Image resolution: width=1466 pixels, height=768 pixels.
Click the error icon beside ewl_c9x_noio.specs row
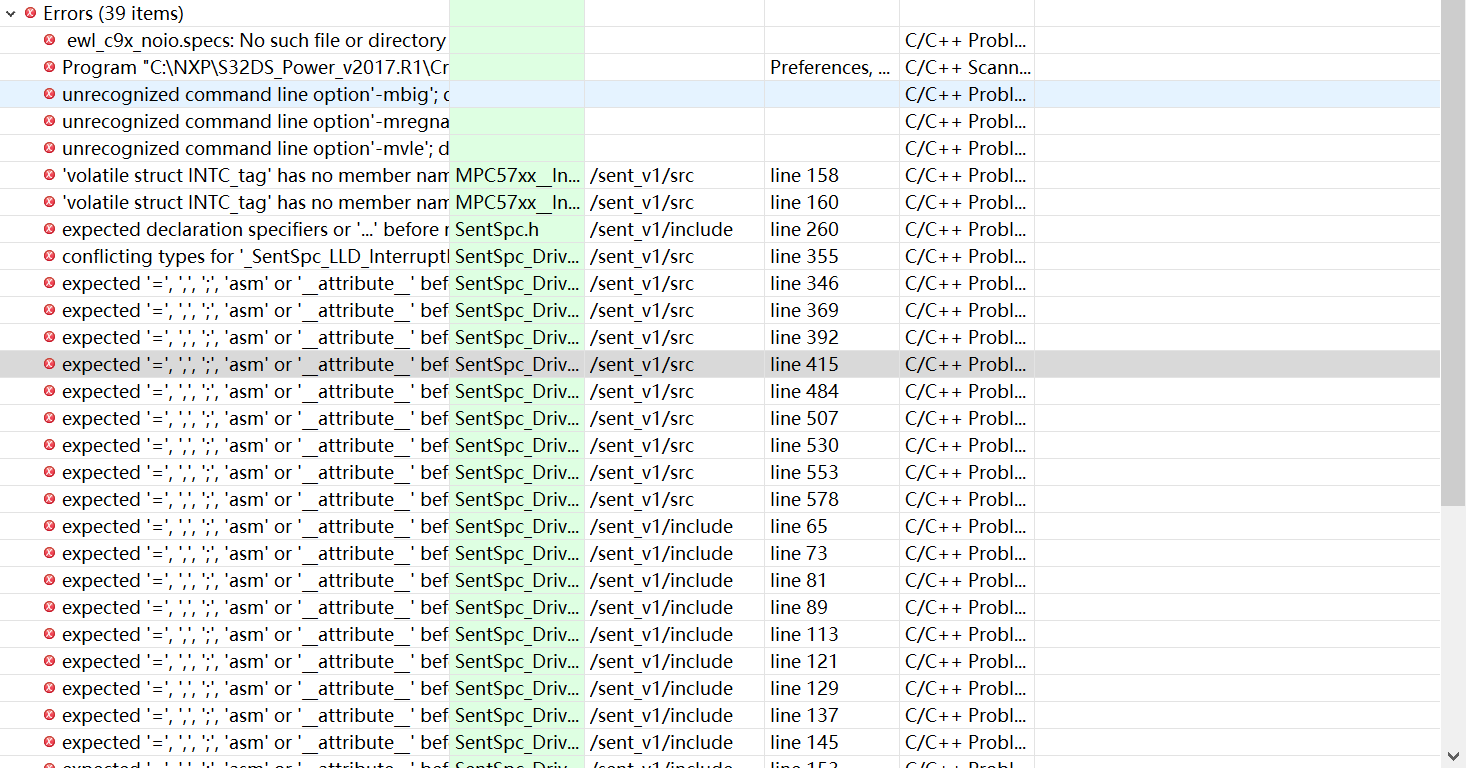[48, 40]
